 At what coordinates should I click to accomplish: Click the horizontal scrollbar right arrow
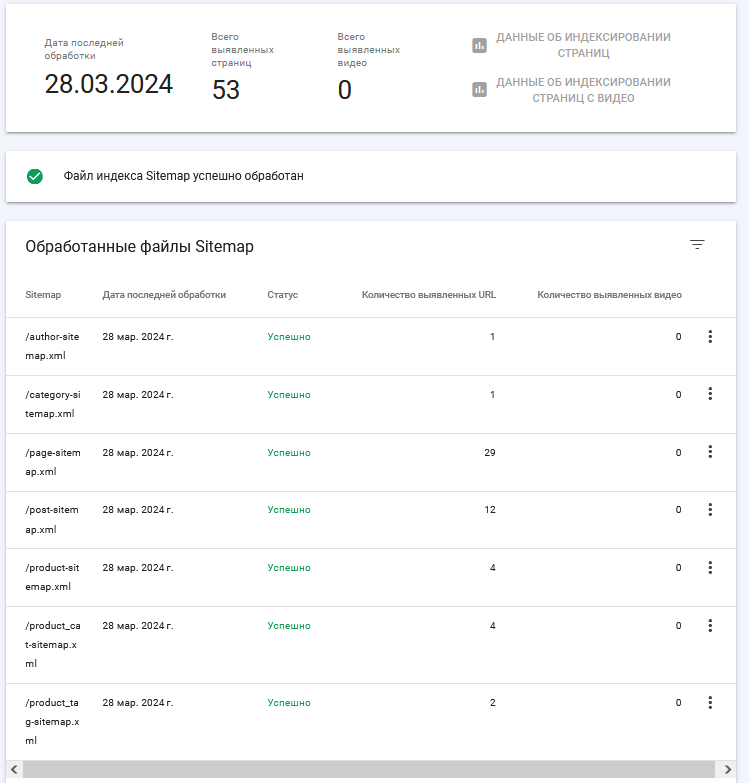point(728,769)
